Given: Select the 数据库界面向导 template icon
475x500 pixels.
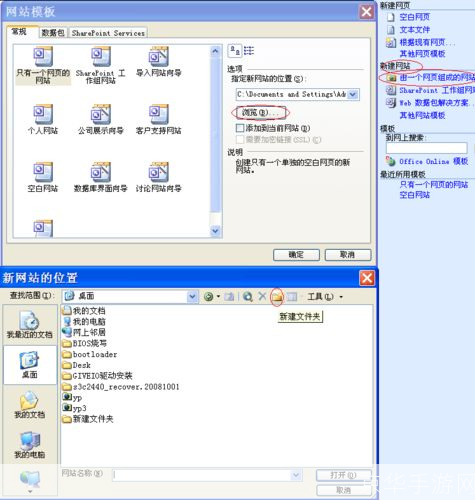Looking at the screenshot, I should click(101, 172).
